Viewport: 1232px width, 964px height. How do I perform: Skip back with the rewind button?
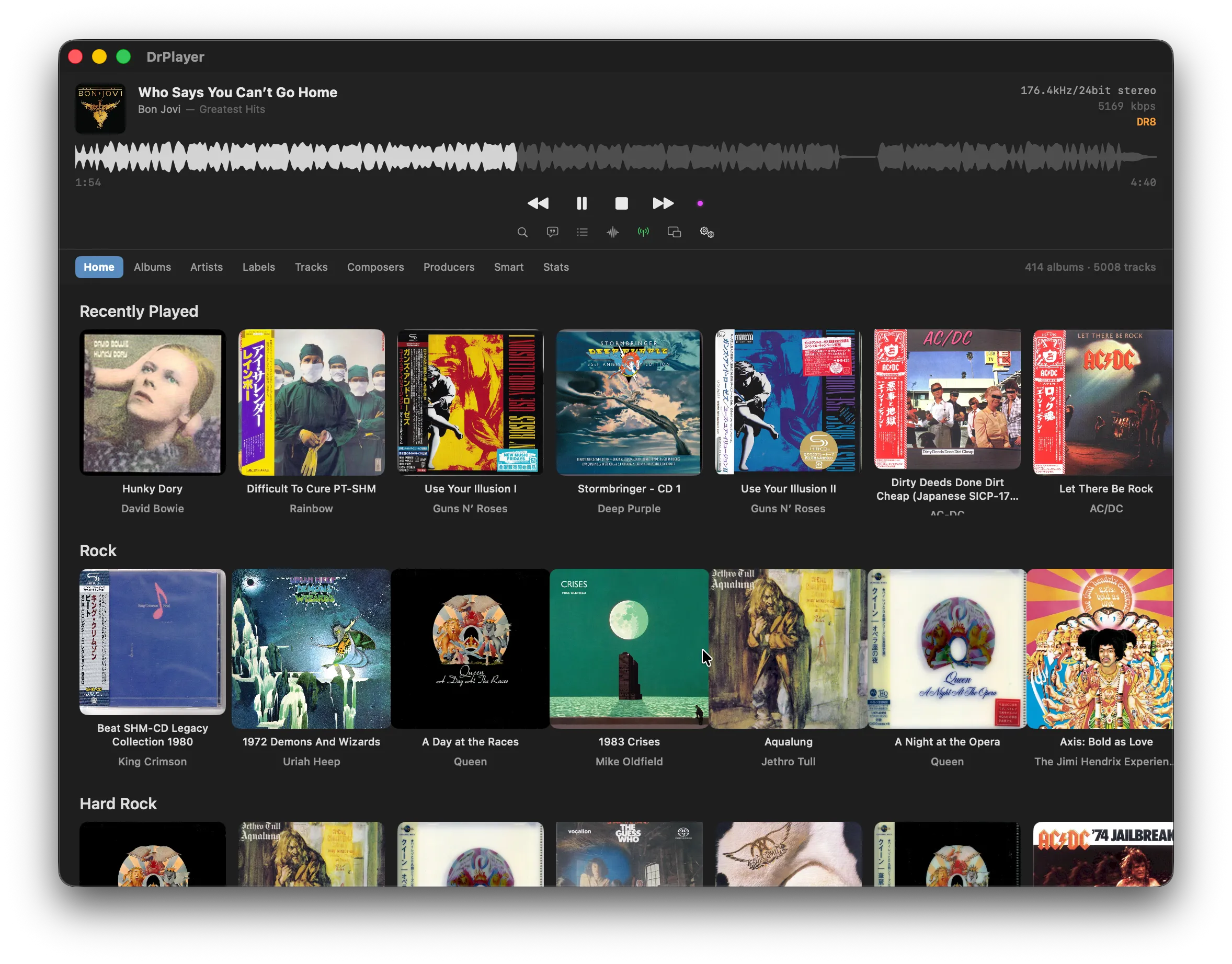coord(538,203)
